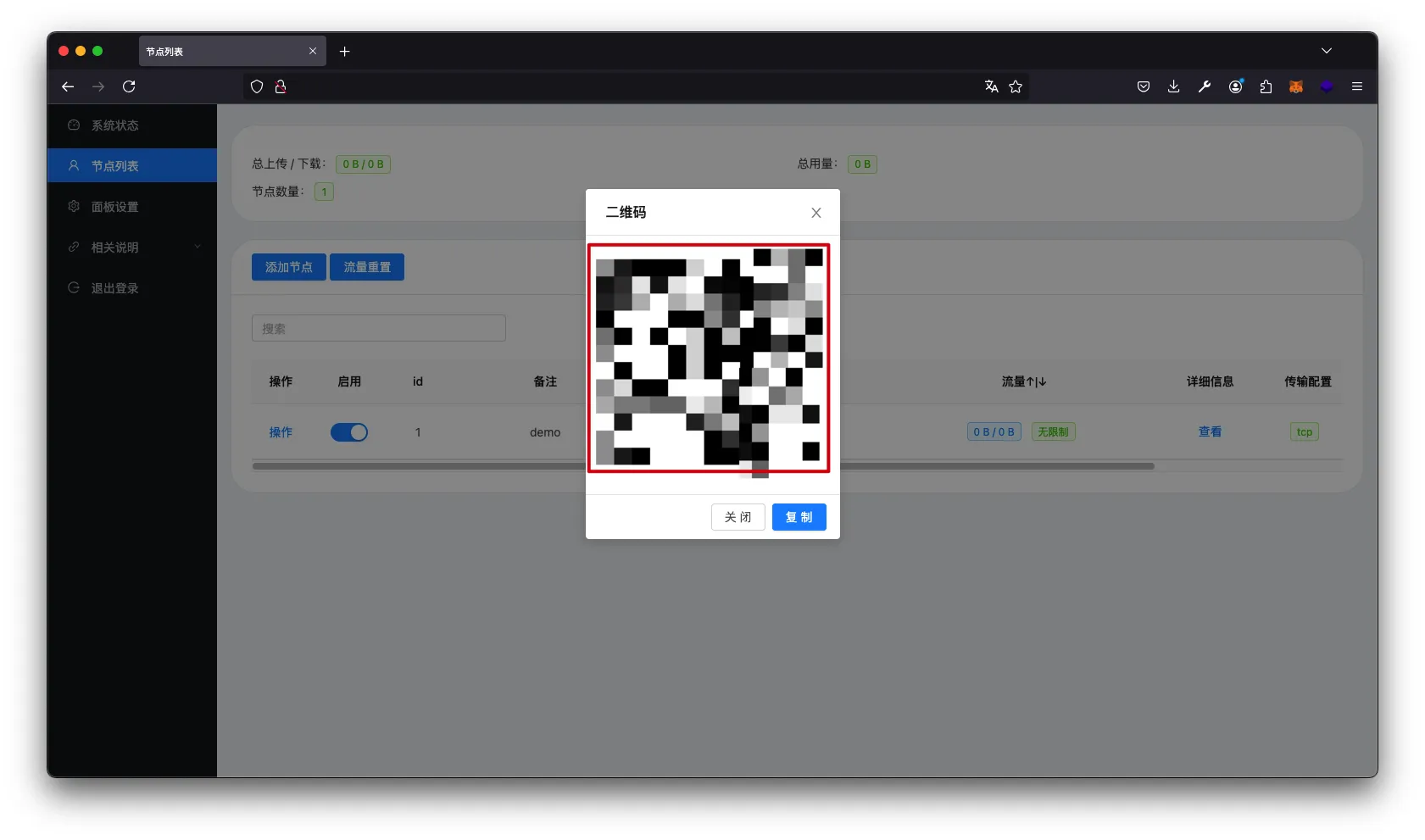Open the 操作 dropdown in the demo row
1425x840 pixels.
tap(281, 432)
